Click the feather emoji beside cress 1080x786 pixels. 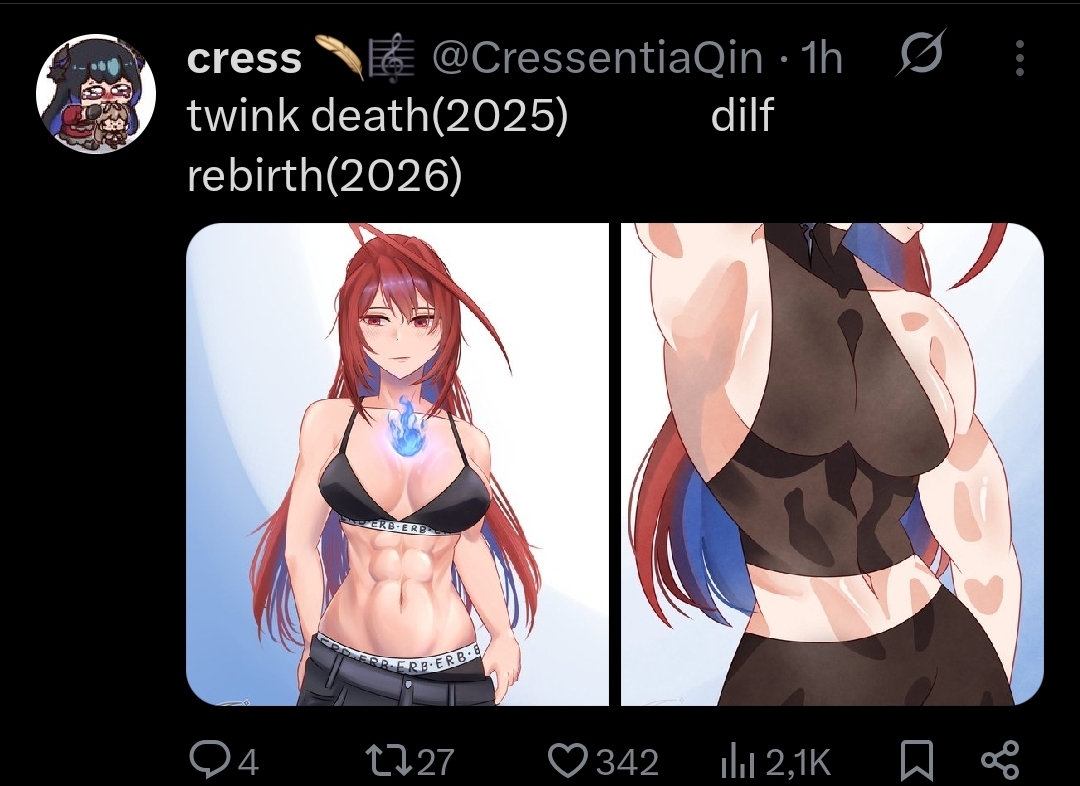click(x=339, y=56)
